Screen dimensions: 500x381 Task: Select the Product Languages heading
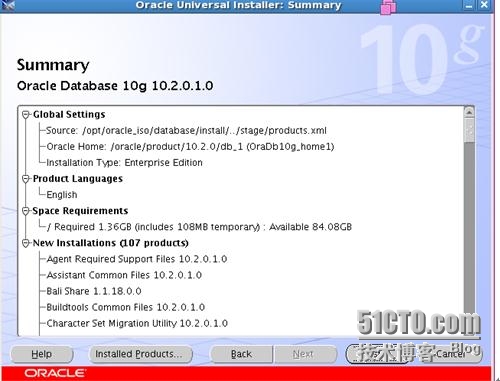pos(78,179)
